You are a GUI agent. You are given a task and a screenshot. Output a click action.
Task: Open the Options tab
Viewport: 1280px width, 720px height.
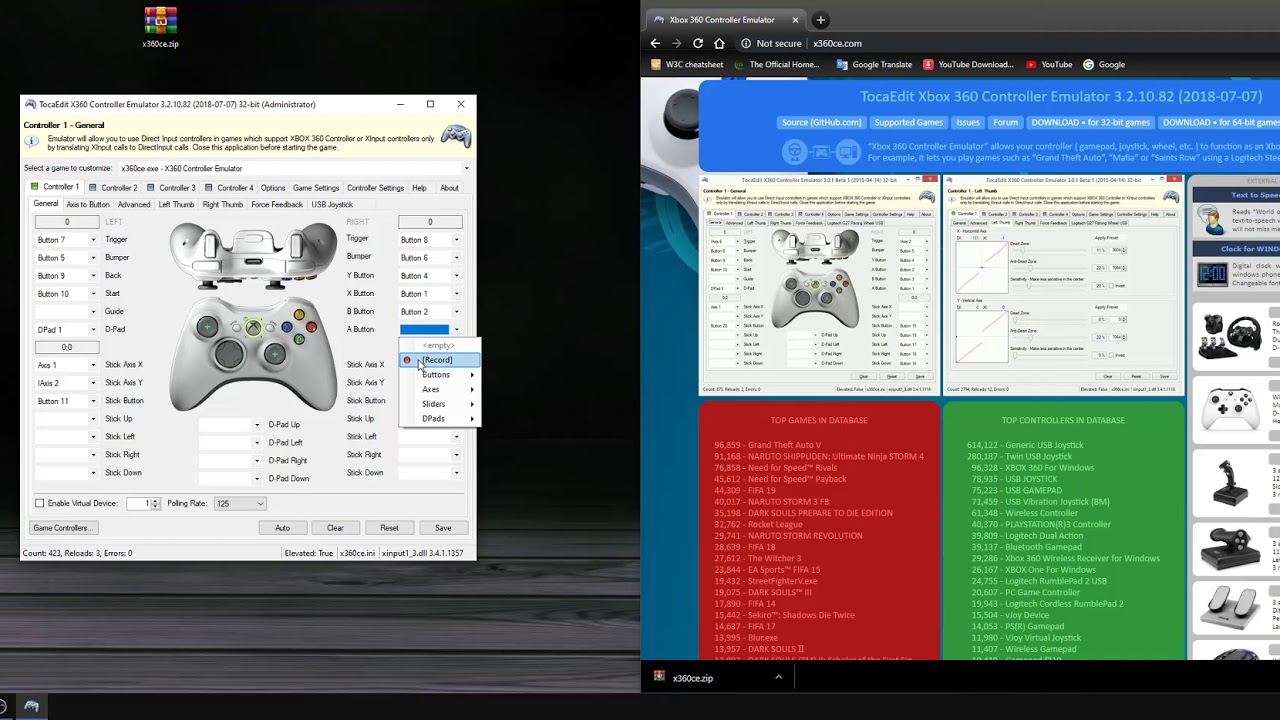273,187
